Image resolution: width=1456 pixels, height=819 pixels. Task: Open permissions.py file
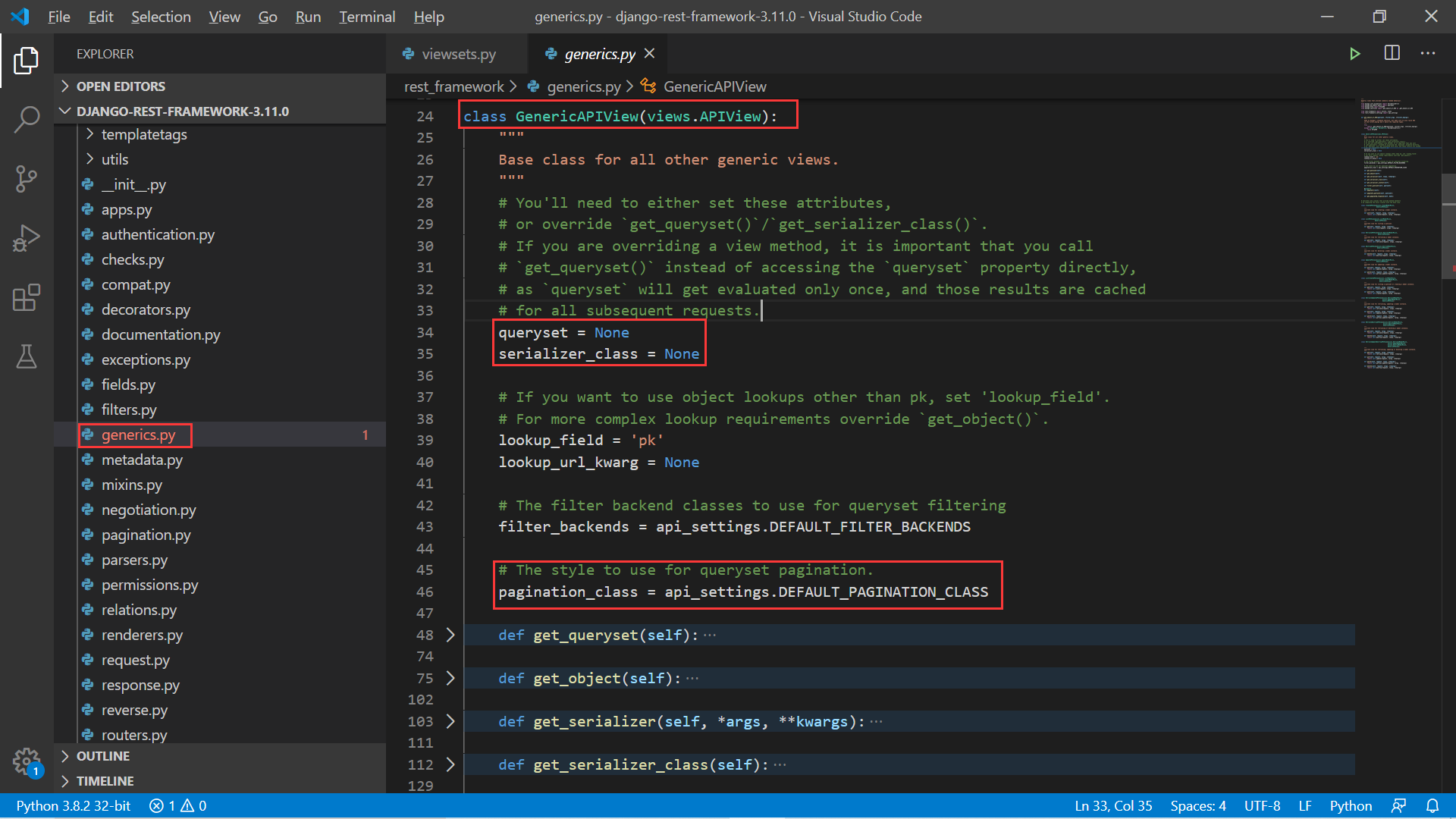(x=149, y=585)
